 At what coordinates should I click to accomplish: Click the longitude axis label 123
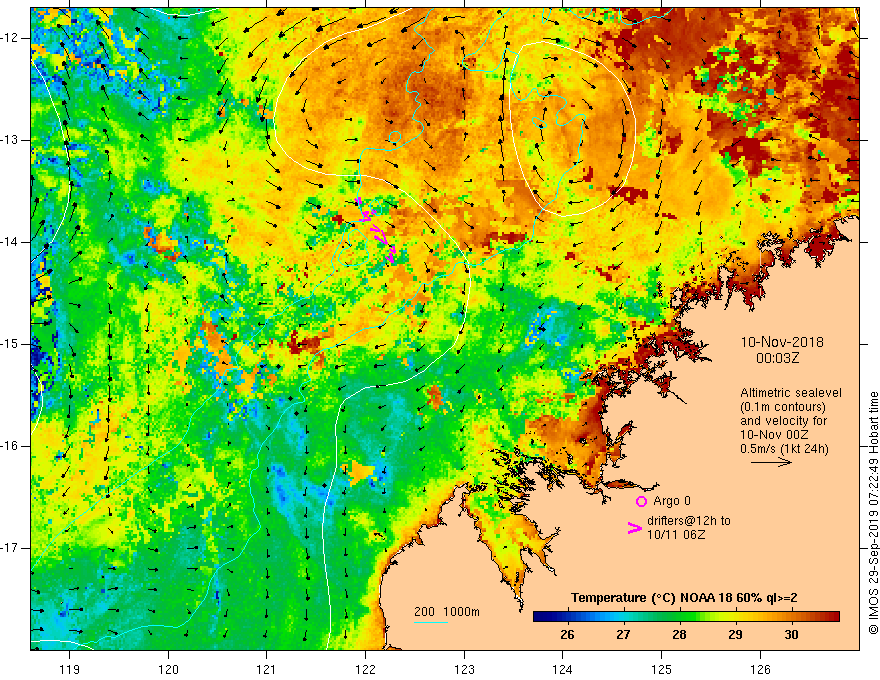pyautogui.click(x=464, y=669)
